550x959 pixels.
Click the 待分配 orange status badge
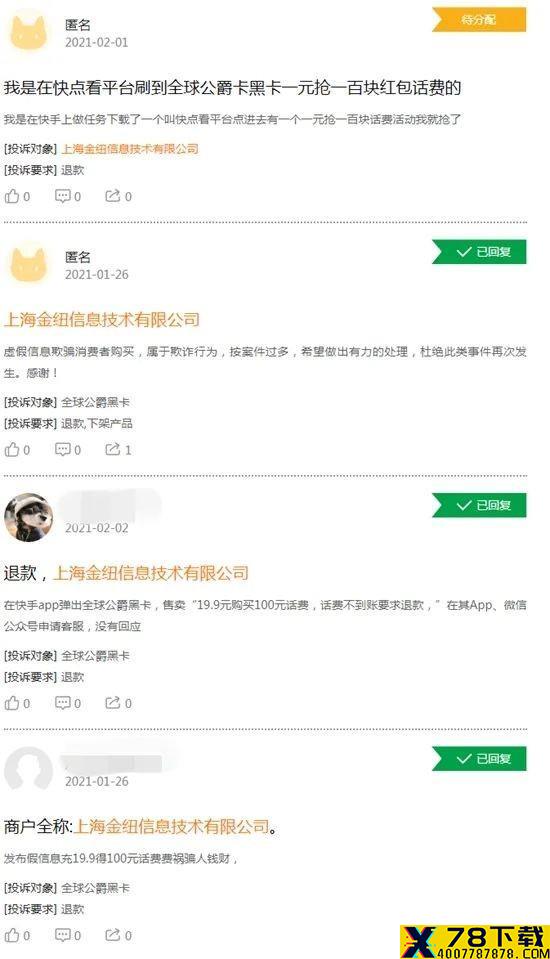point(479,20)
